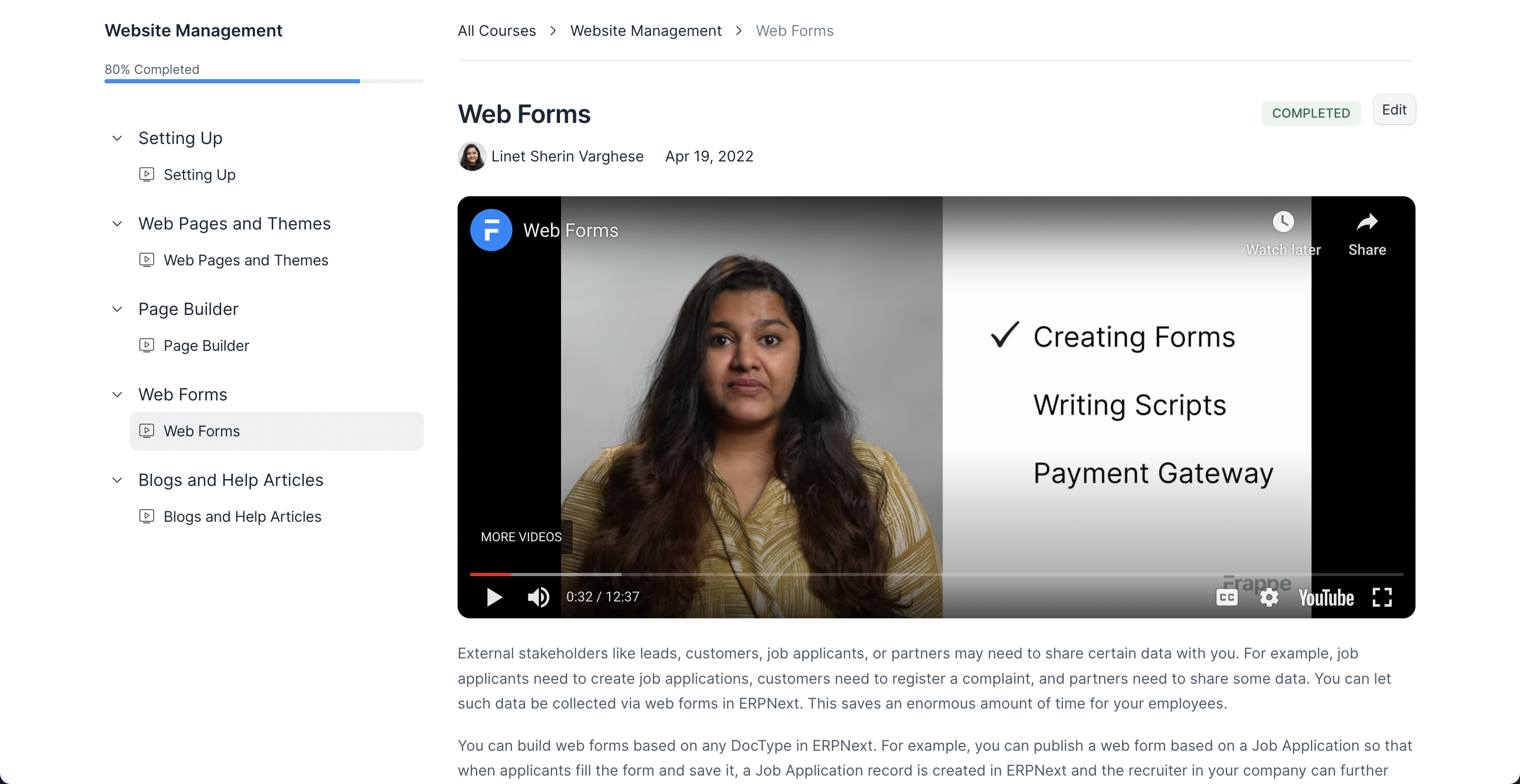The width and height of the screenshot is (1520, 784).
Task: Click the author avatar photo
Action: tap(472, 156)
